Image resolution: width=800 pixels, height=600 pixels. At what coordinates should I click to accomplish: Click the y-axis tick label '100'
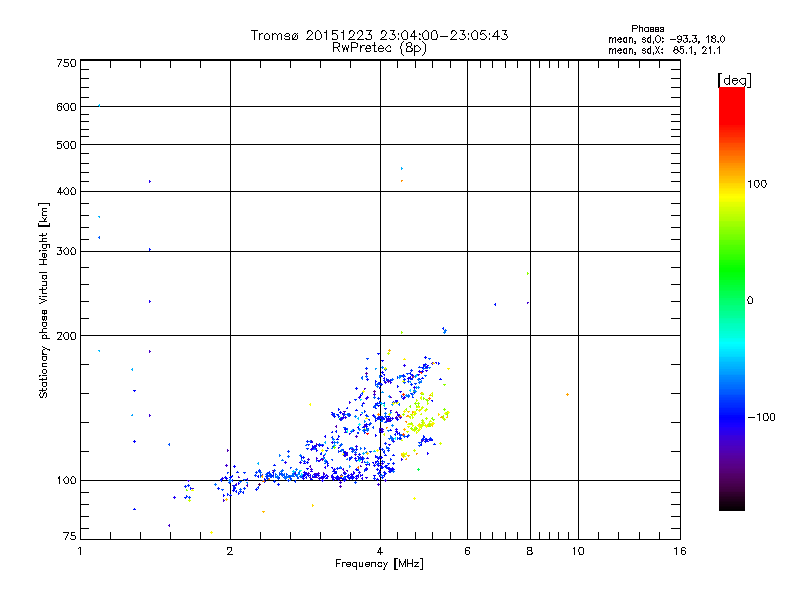[x=66, y=480]
